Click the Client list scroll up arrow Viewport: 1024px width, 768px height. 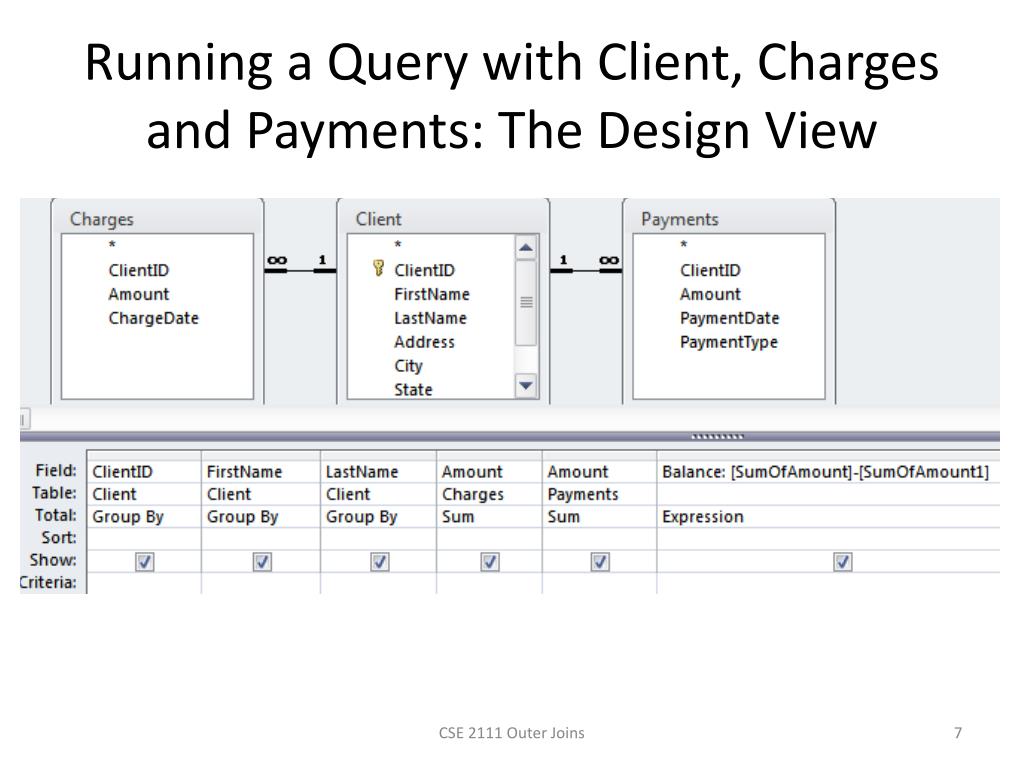(526, 248)
